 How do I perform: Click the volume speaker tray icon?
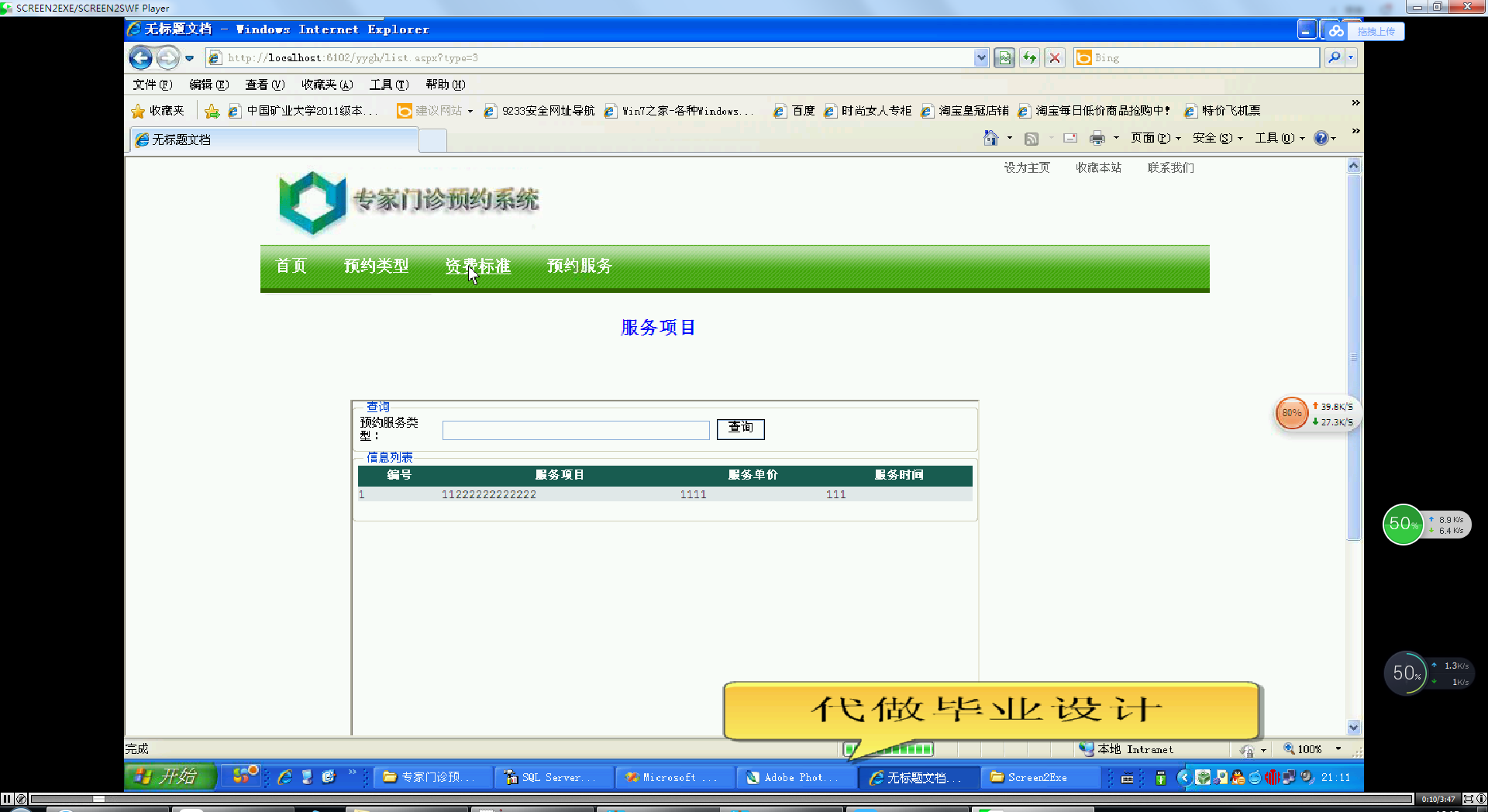pyautogui.click(x=1307, y=777)
